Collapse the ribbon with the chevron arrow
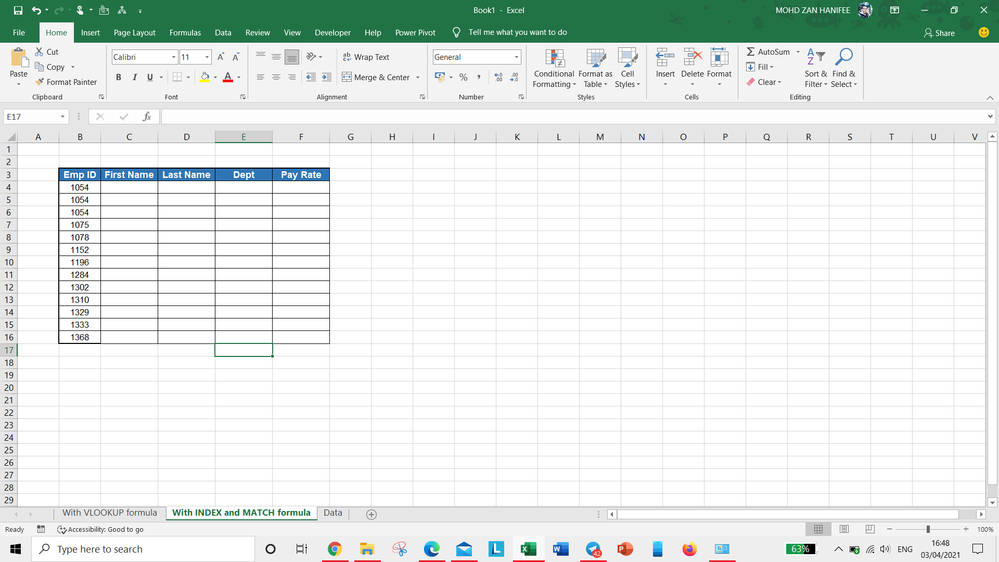The height and width of the screenshot is (562, 999). pos(989,97)
